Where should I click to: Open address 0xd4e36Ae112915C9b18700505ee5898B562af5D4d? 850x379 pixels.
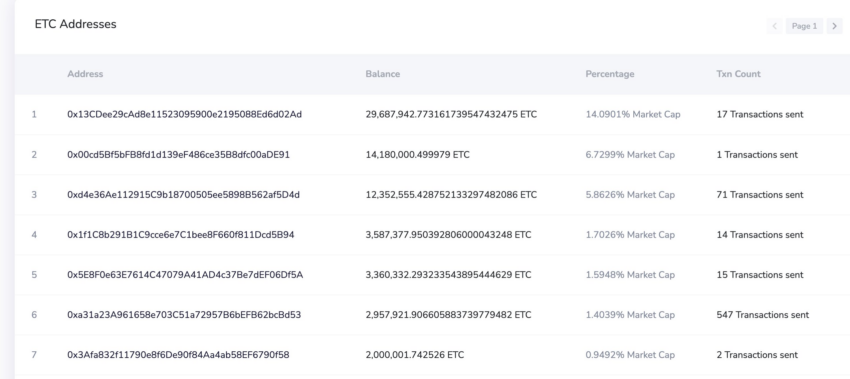[183, 195]
